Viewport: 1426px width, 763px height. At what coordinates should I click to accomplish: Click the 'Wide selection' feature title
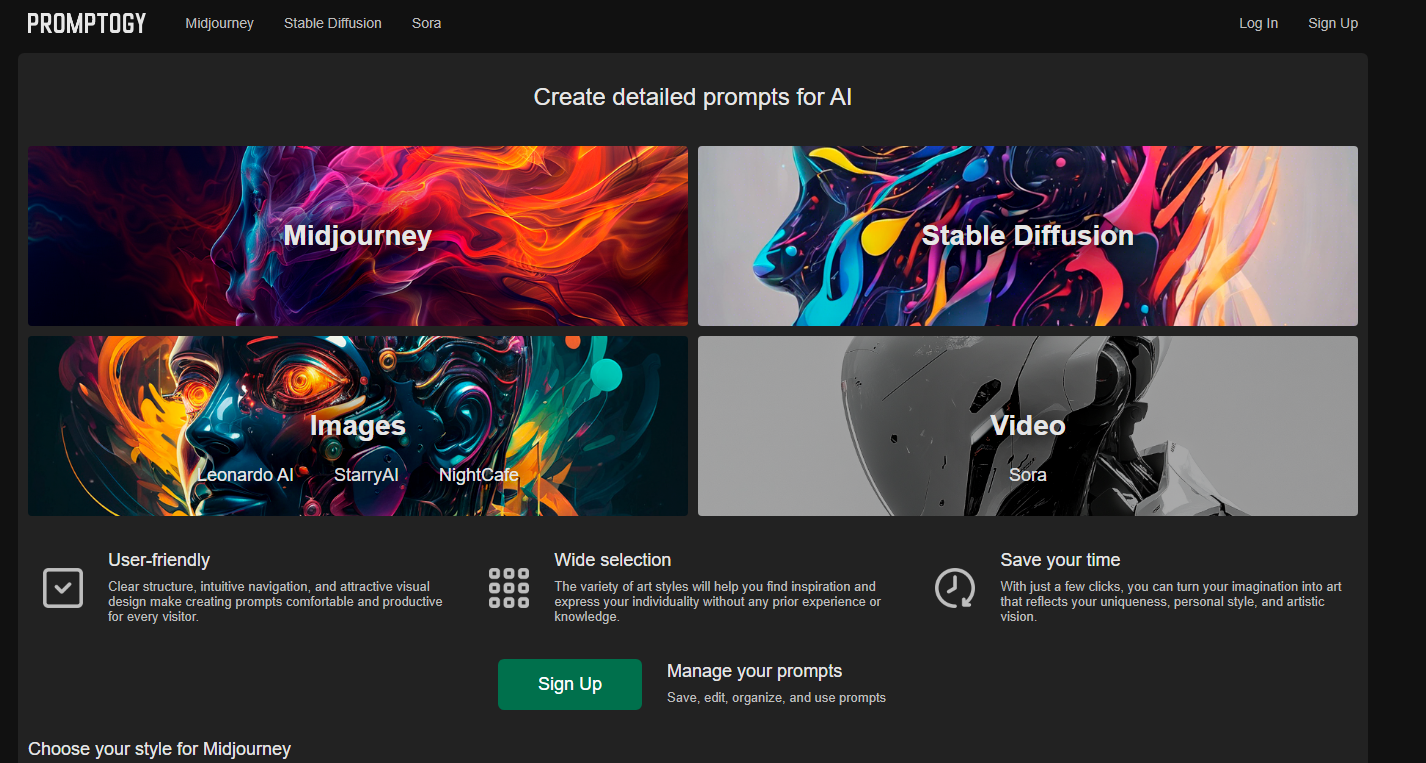(613, 560)
